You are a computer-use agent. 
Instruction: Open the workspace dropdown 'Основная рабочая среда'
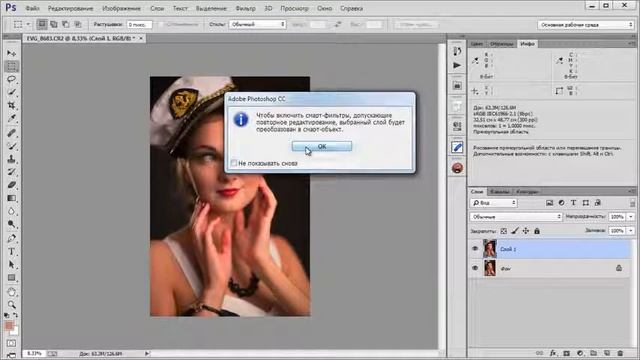[585, 25]
